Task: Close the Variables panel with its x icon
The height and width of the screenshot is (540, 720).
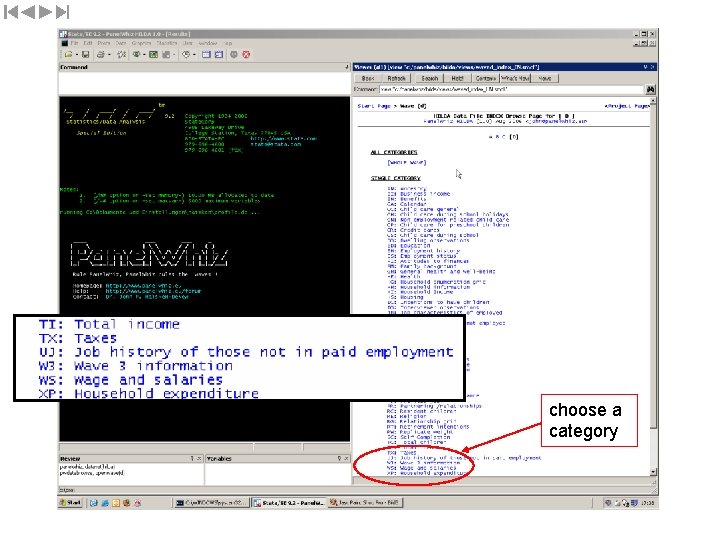Action: point(346,458)
